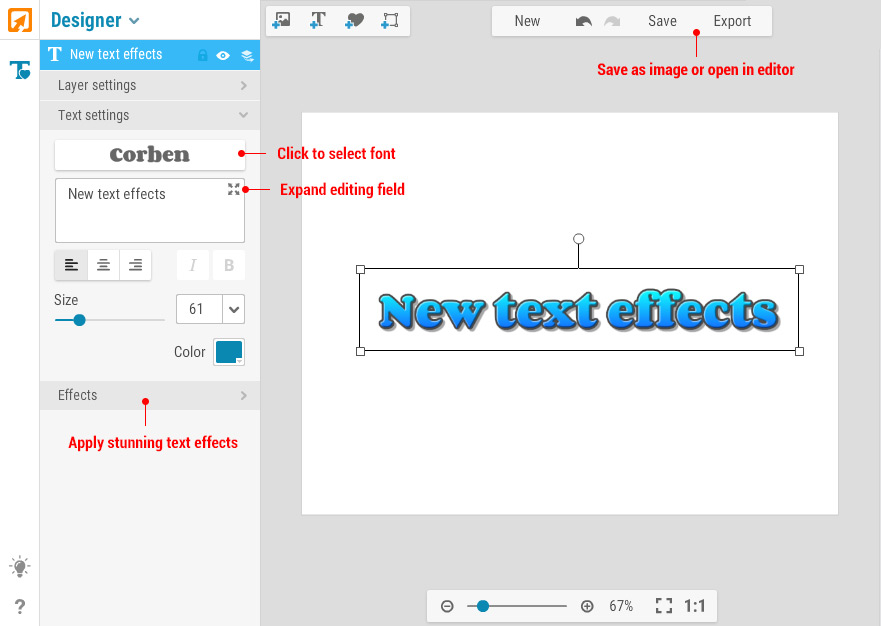
Task: Toggle italic text formatting
Action: point(194,265)
